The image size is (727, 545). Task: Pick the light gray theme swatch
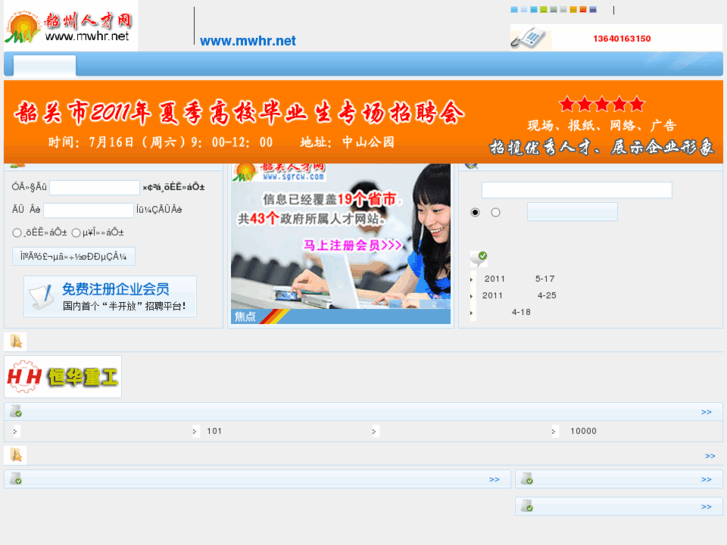click(563, 10)
